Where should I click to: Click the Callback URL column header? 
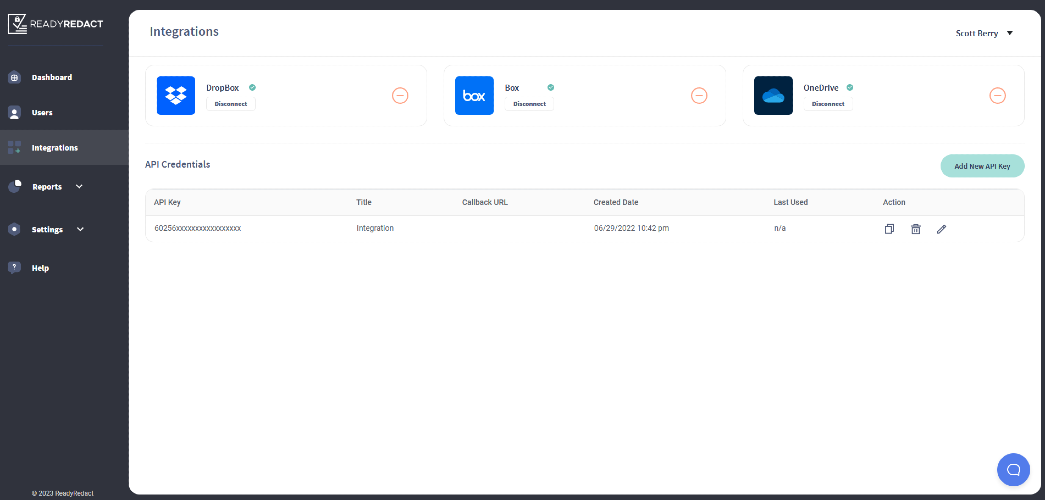pyautogui.click(x=485, y=202)
